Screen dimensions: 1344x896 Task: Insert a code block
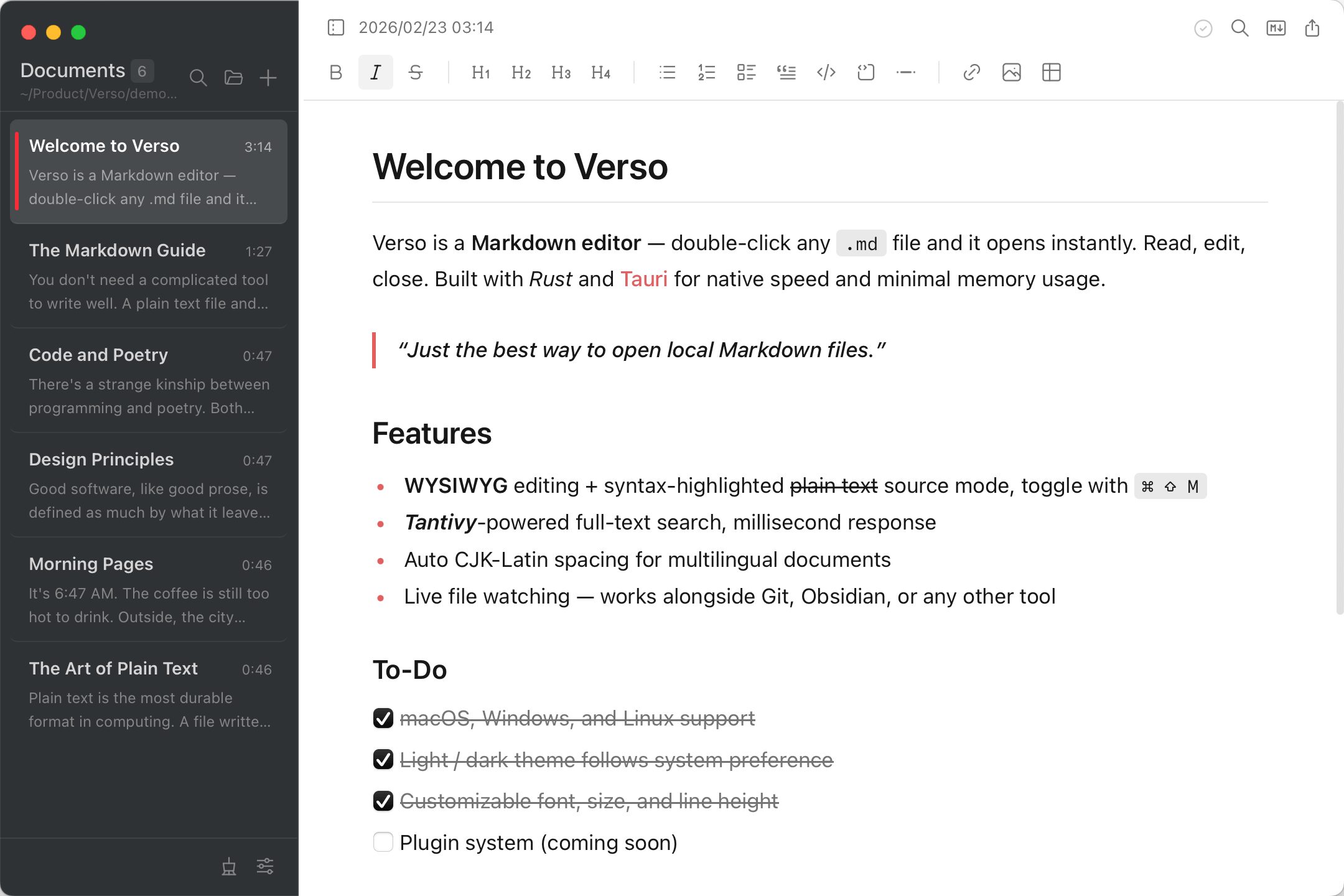(x=826, y=72)
